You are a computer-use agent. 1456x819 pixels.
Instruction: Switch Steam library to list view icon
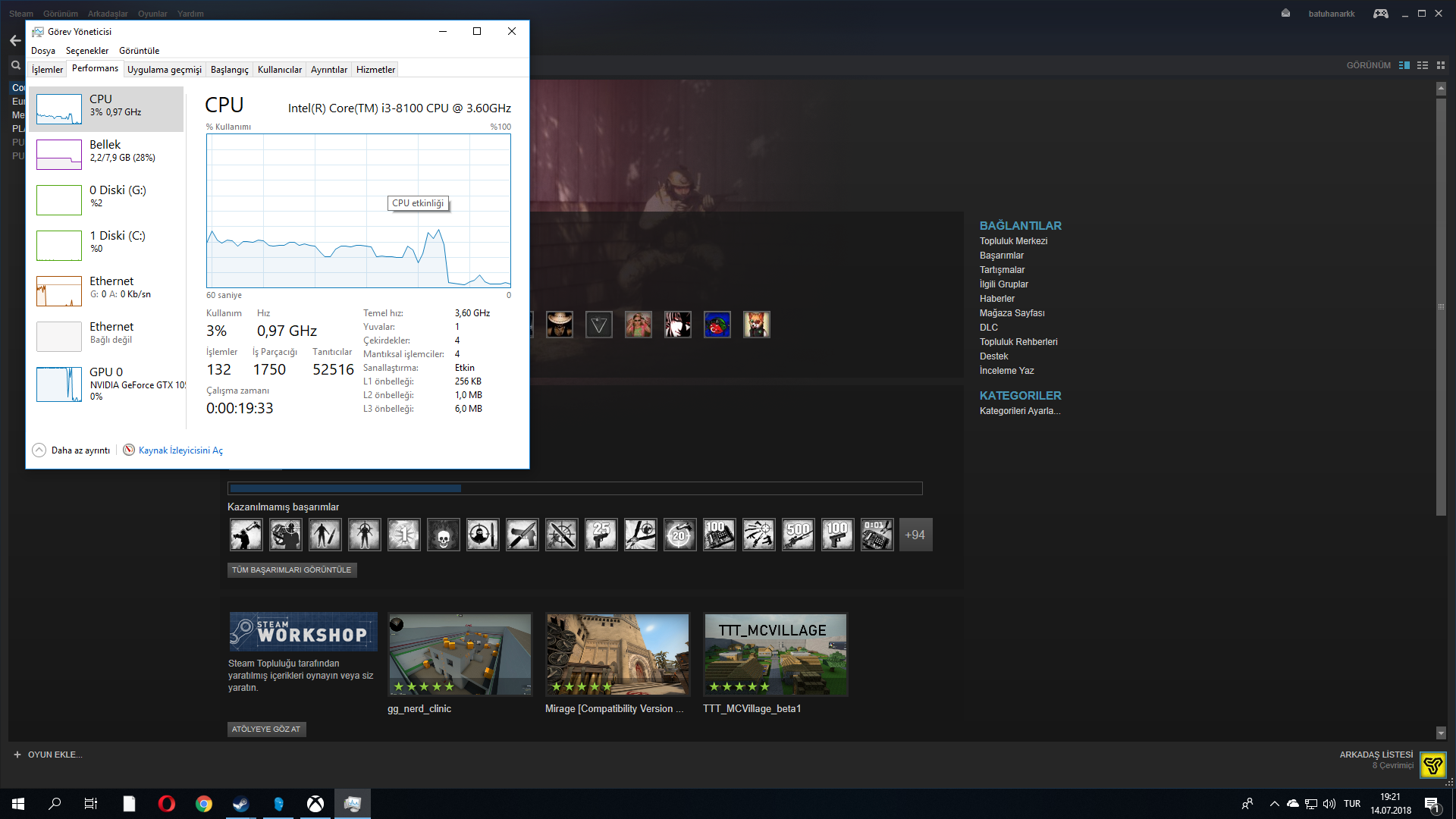(1423, 65)
